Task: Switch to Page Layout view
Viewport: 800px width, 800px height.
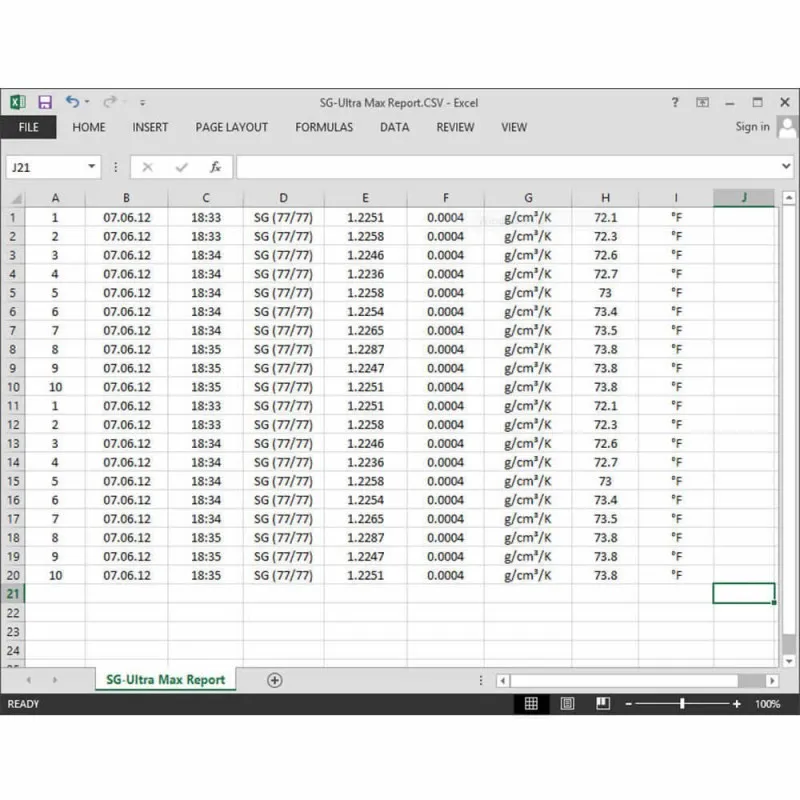Action: 567,704
